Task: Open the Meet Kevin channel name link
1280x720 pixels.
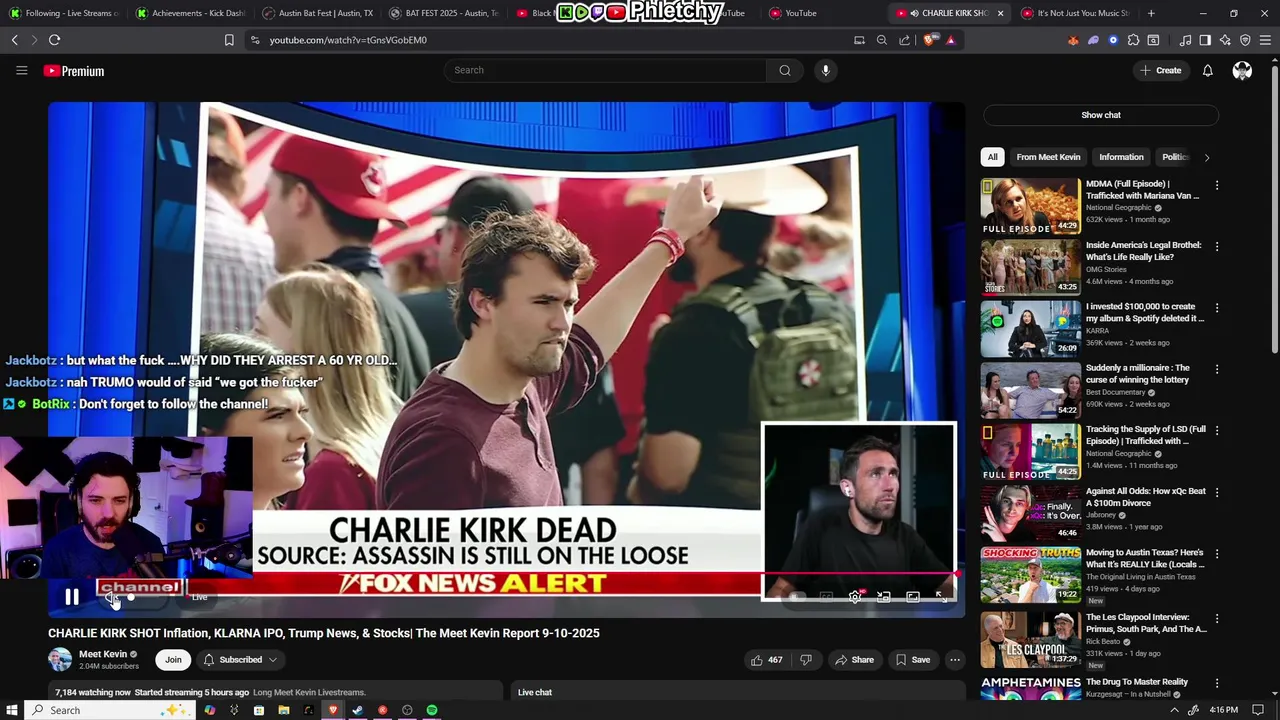Action: pos(103,654)
